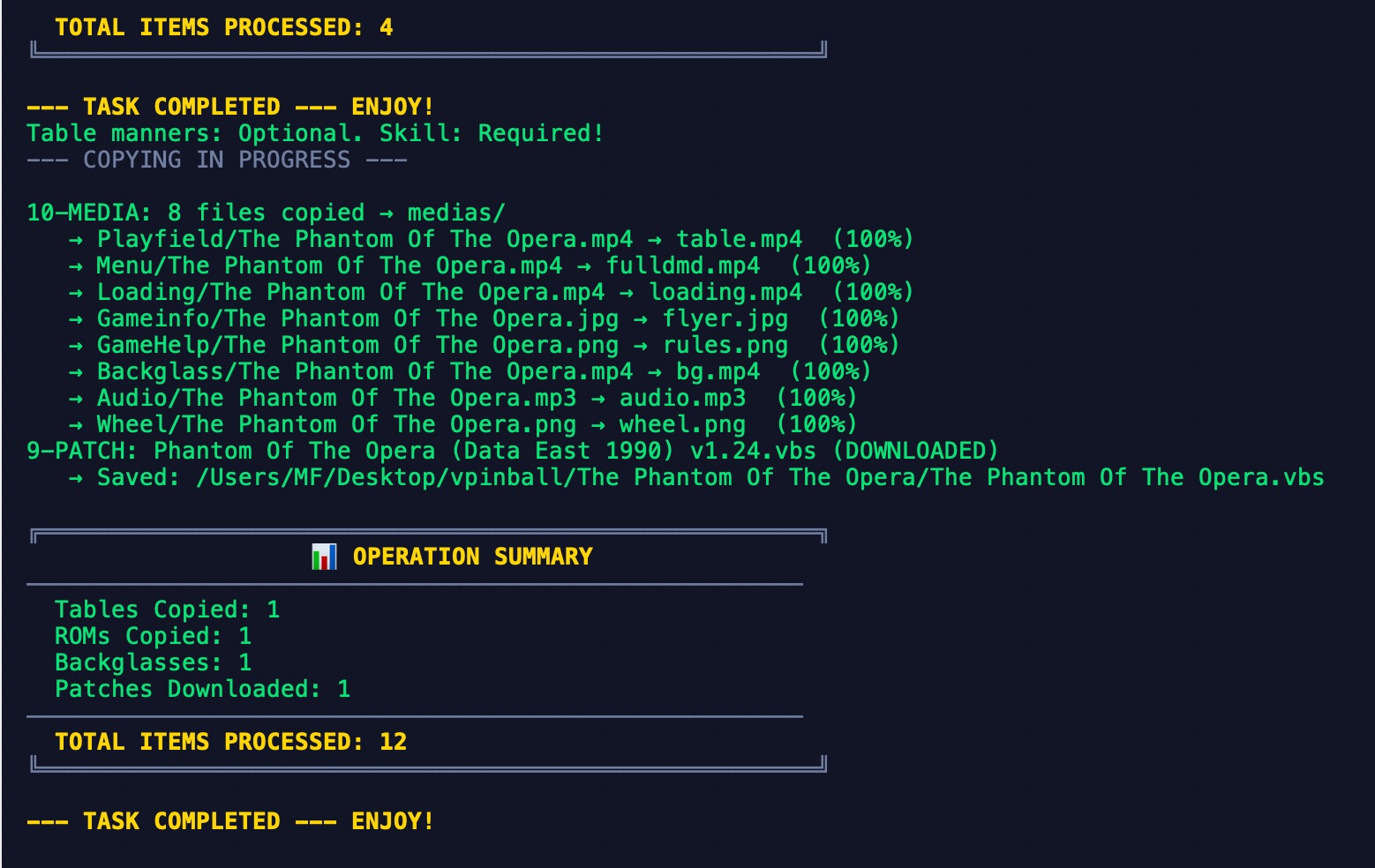
Task: Click the OPERATION SUMMARY heading text
Action: (x=472, y=557)
